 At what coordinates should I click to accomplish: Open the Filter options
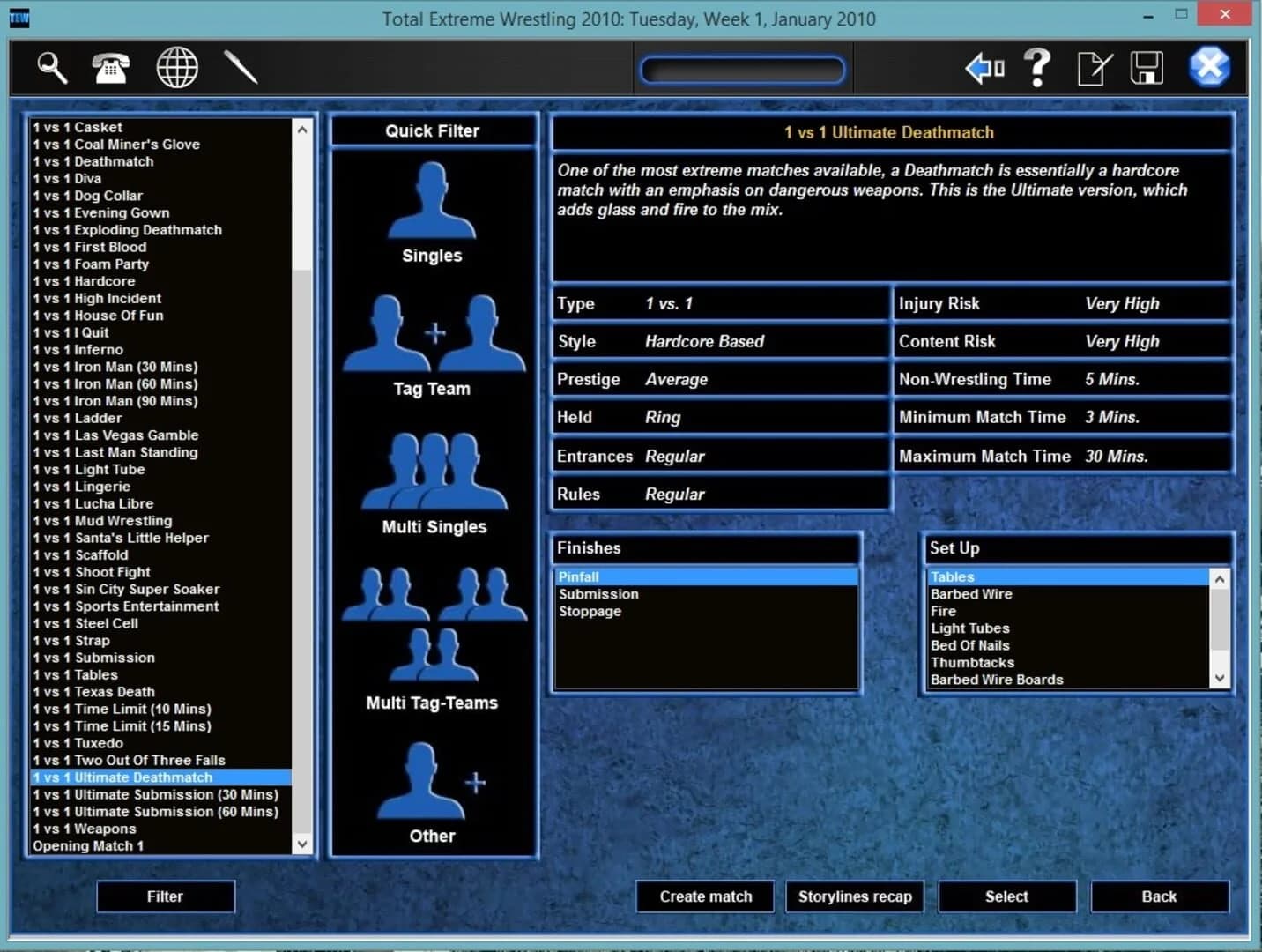(165, 896)
